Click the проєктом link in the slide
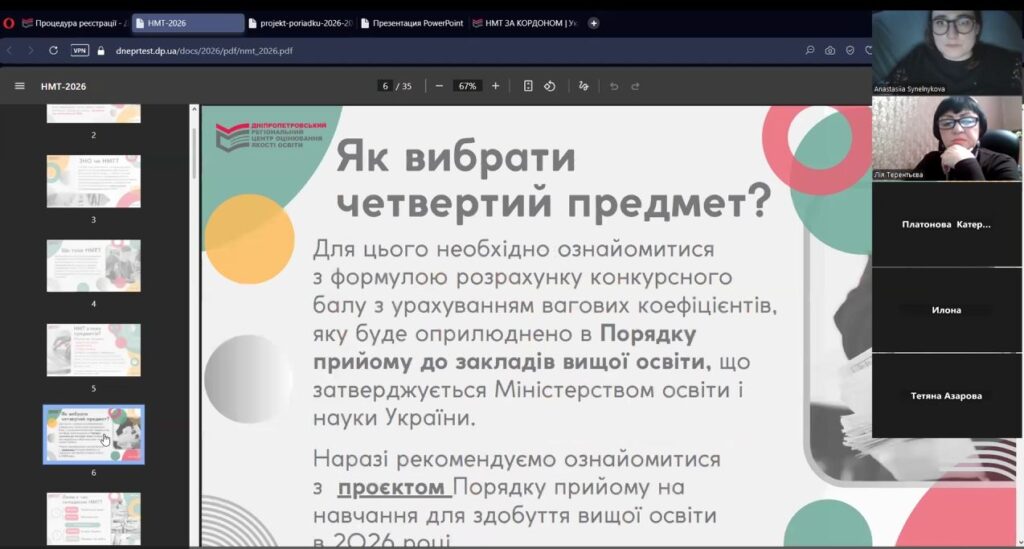This screenshot has width=1024, height=549. pos(391,488)
